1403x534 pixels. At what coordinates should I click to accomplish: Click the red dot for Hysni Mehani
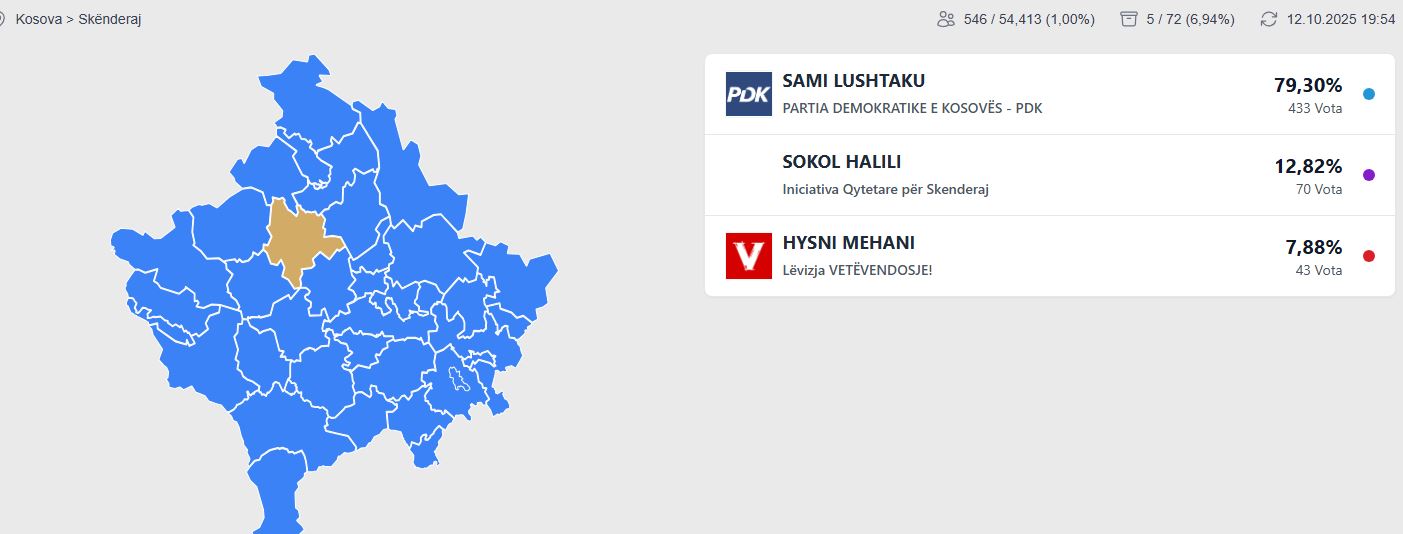click(x=1369, y=256)
